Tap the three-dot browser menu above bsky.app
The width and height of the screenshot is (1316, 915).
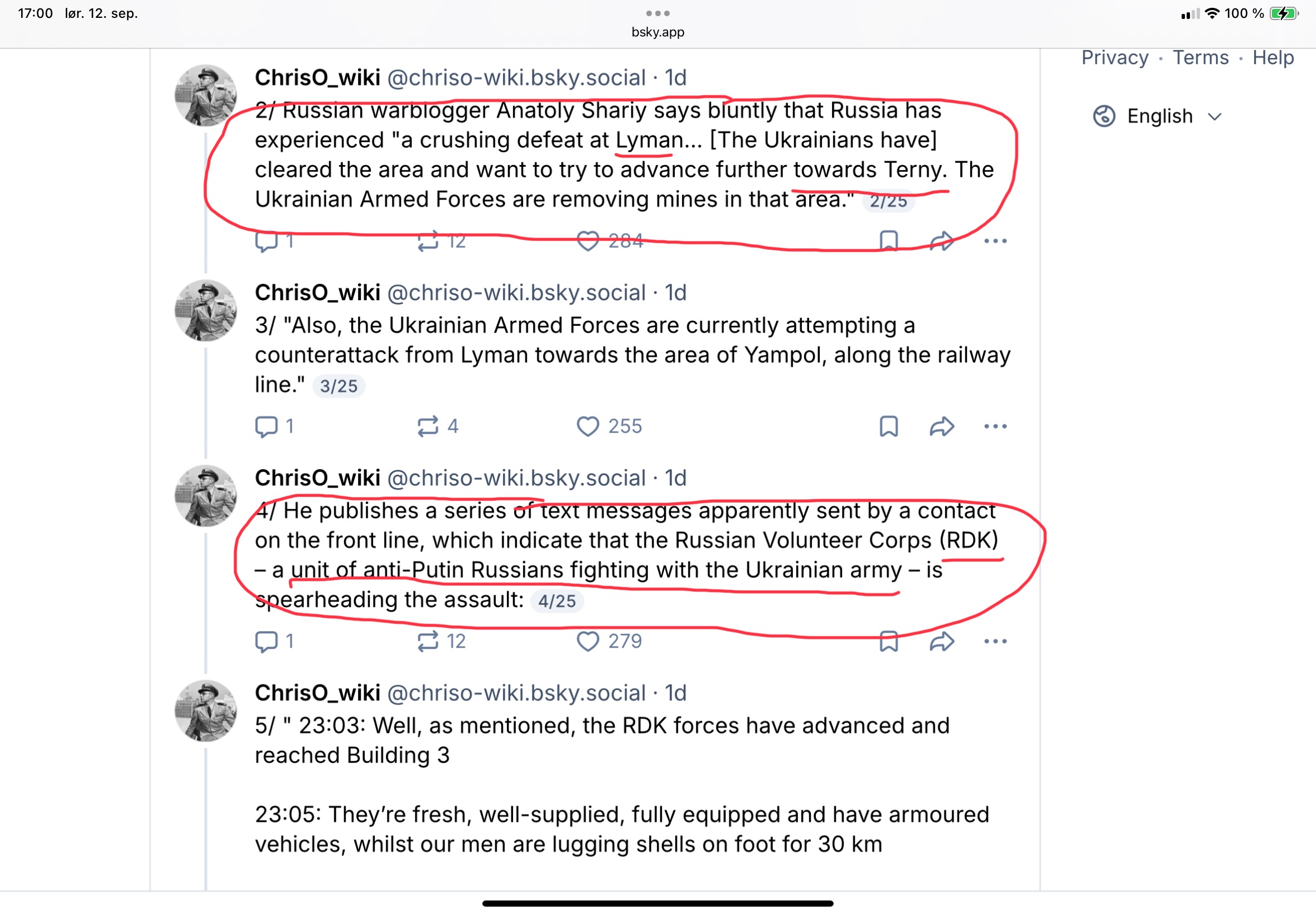coord(657,13)
